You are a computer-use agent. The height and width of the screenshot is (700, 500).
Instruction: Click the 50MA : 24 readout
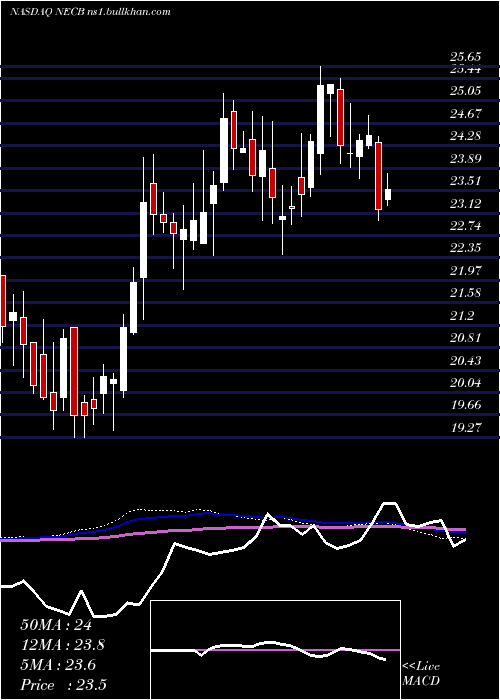tap(56, 625)
